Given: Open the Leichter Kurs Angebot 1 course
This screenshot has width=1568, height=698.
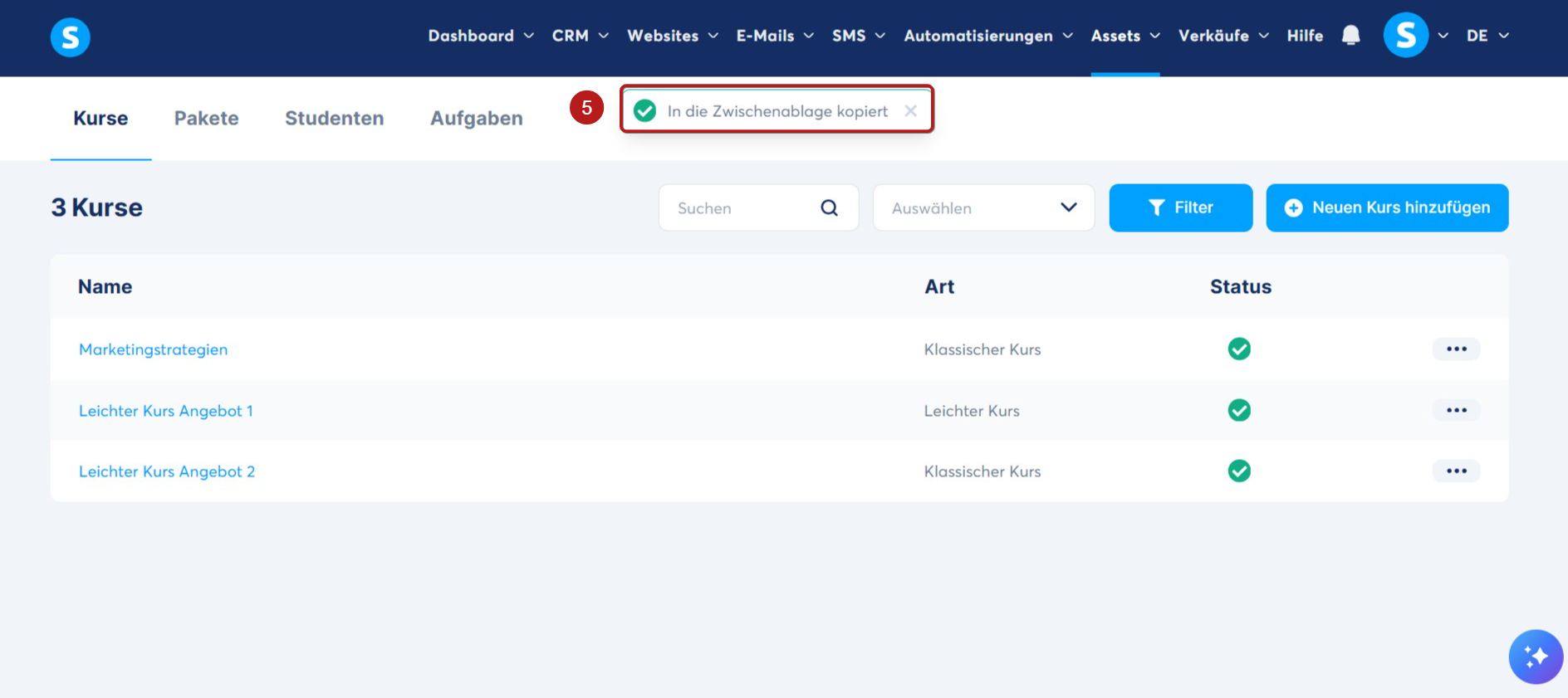Looking at the screenshot, I should 166,411.
